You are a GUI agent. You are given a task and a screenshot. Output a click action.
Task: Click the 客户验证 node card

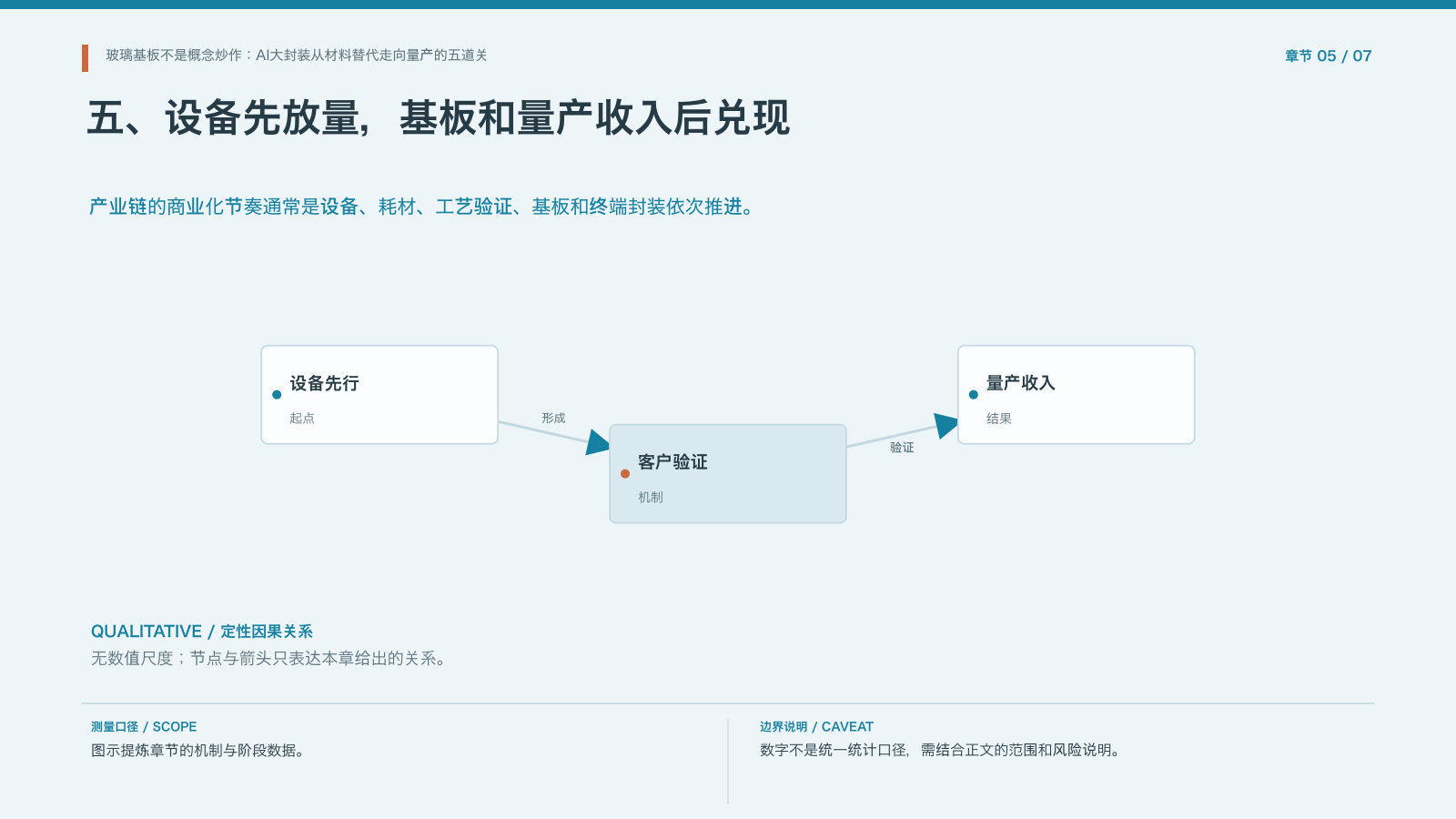(728, 474)
